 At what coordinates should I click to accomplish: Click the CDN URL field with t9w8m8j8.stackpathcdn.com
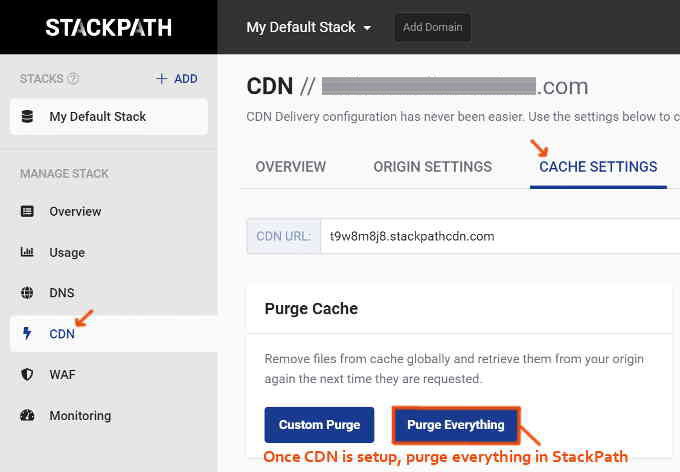point(500,236)
